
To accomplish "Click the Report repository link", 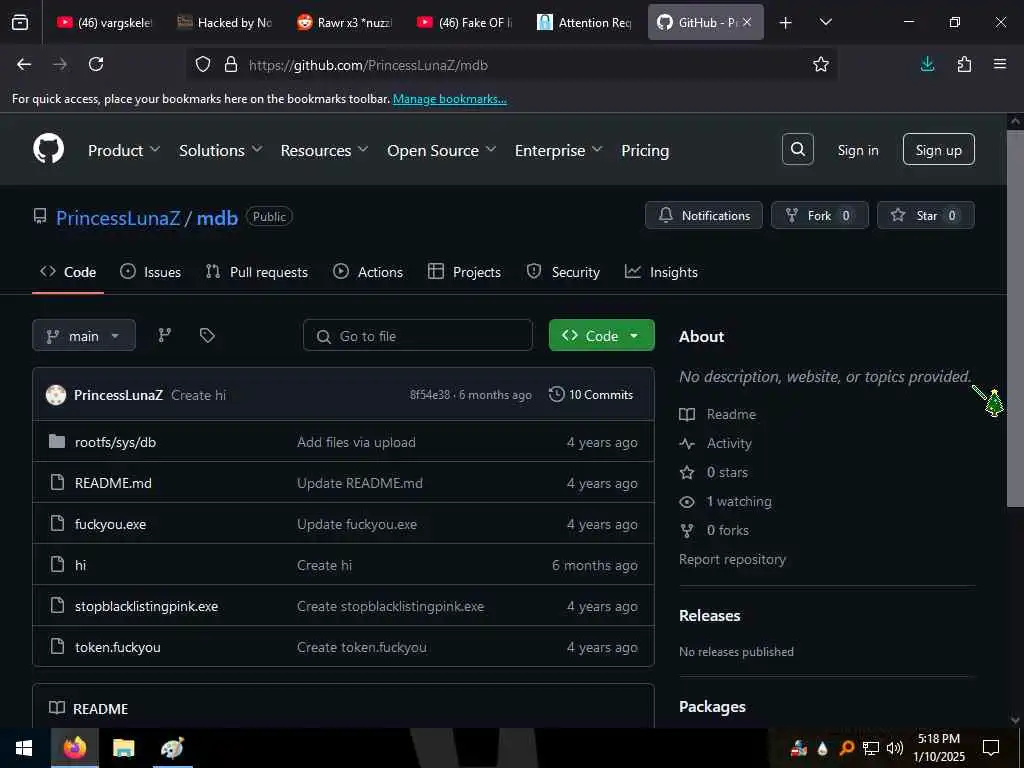I will point(732,559).
